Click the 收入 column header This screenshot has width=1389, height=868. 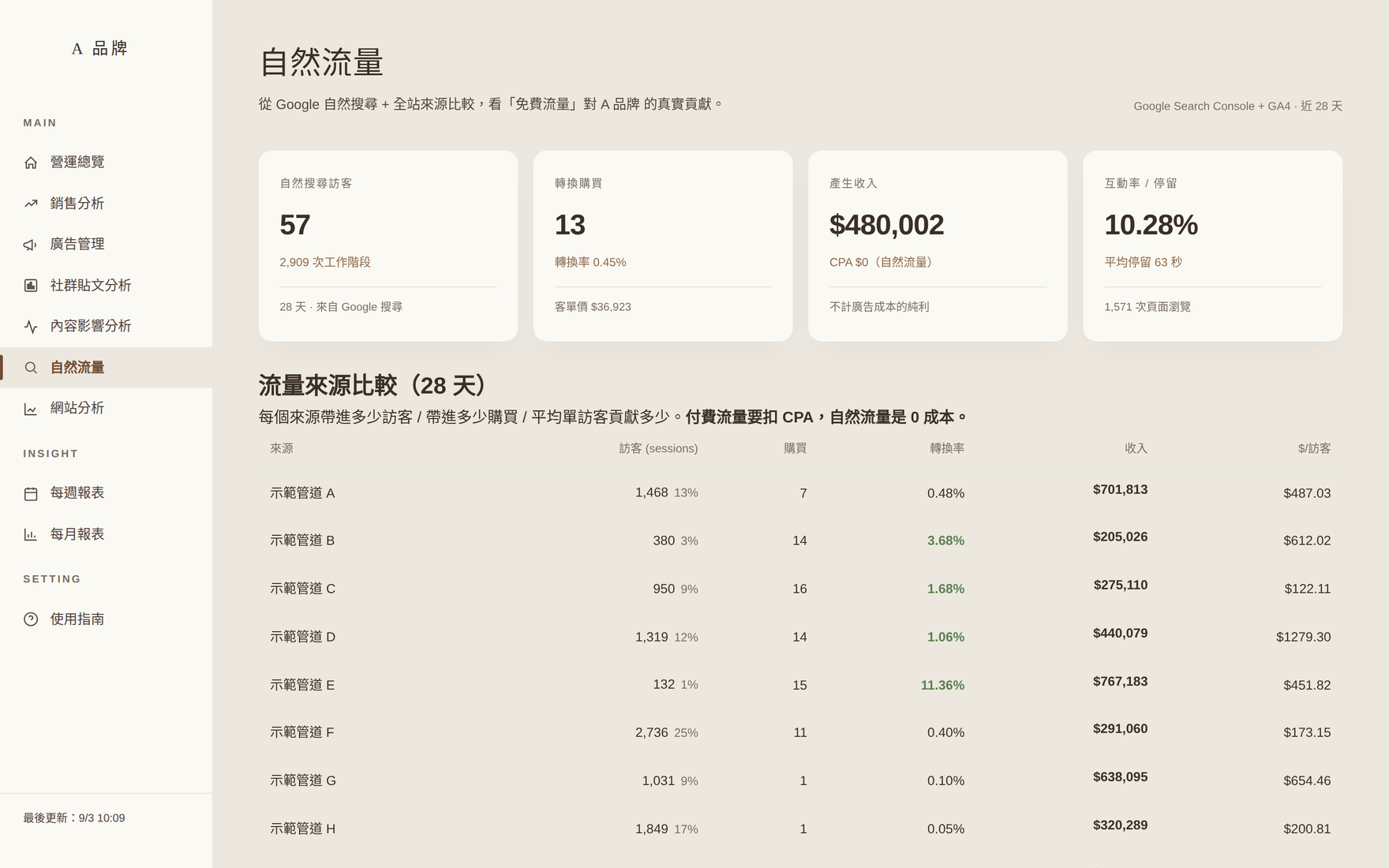[1136, 448]
